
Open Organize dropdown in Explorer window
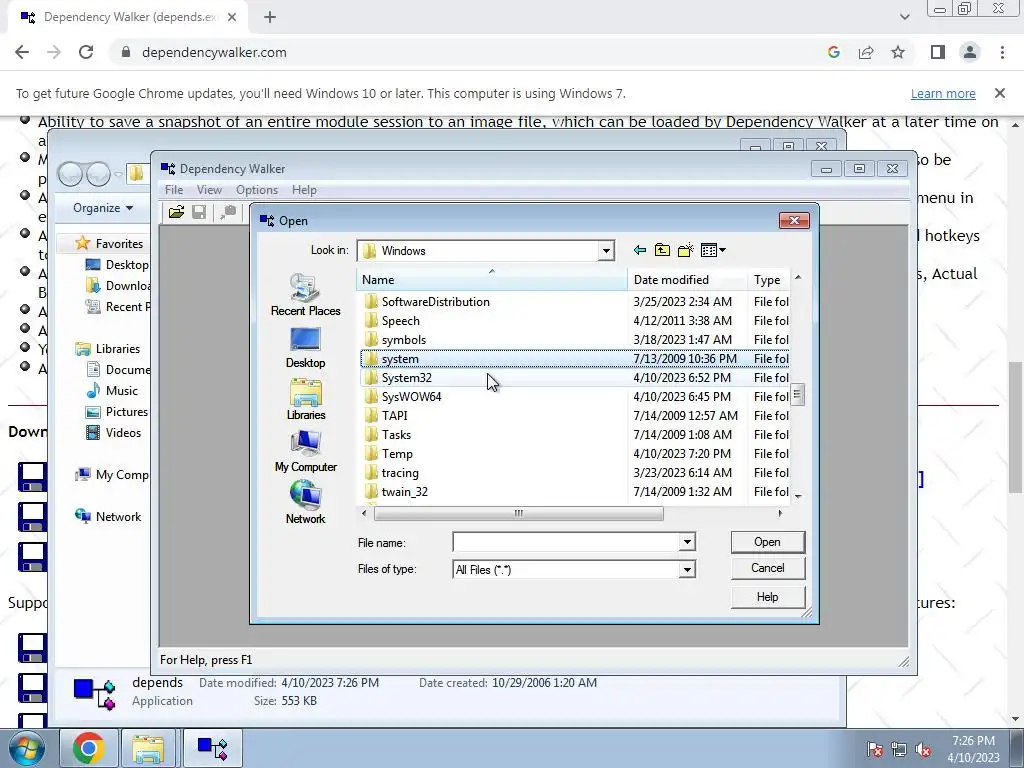coord(103,208)
